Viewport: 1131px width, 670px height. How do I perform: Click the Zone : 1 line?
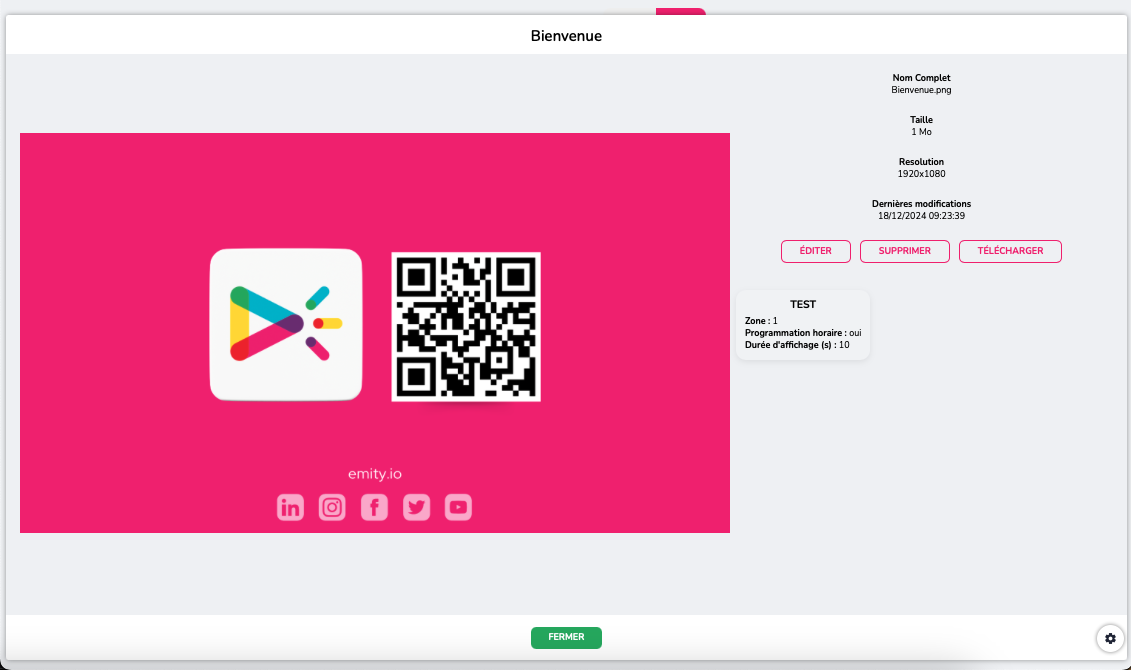tap(761, 321)
